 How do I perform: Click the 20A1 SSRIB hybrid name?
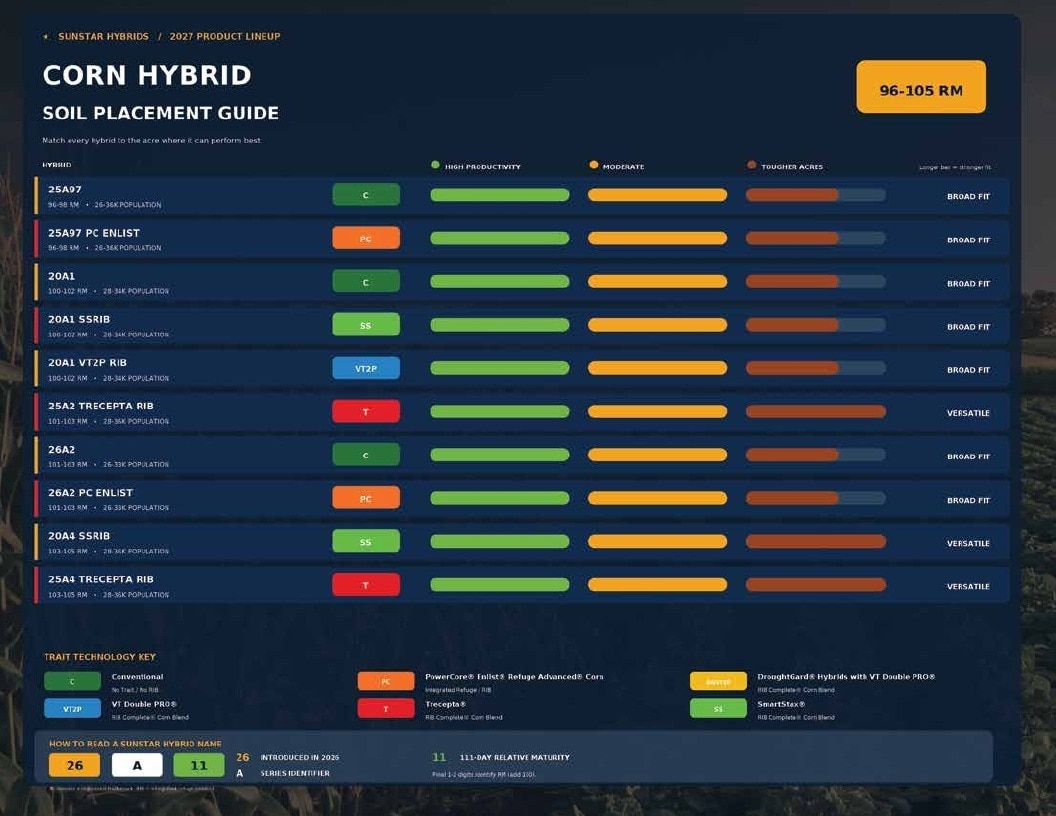pyautogui.click(x=79, y=319)
